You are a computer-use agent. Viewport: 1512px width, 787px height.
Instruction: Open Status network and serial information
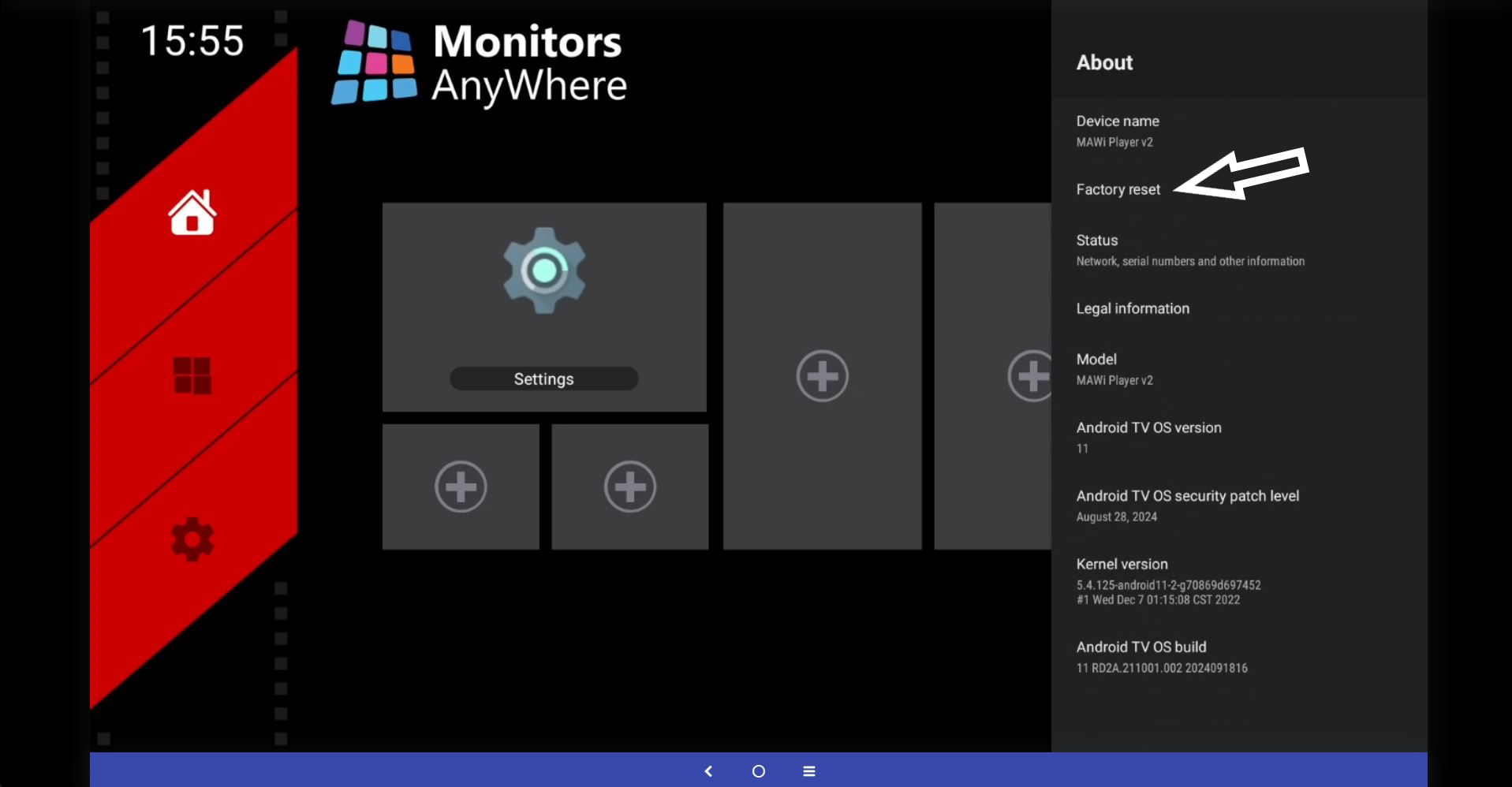(1189, 250)
